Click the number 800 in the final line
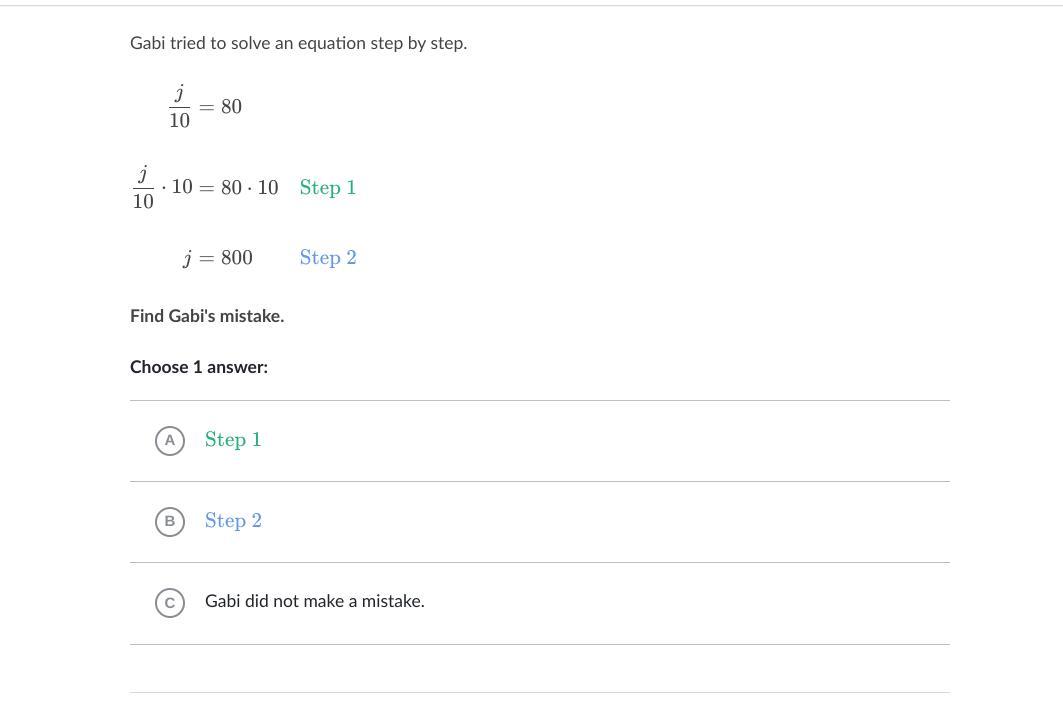This screenshot has height=724, width=1063. click(237, 258)
